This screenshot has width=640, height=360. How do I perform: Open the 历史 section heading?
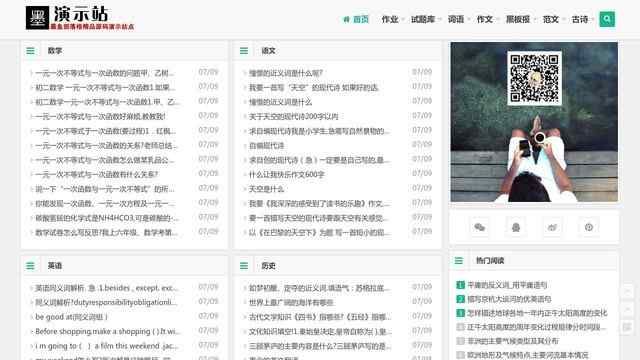(x=268, y=266)
